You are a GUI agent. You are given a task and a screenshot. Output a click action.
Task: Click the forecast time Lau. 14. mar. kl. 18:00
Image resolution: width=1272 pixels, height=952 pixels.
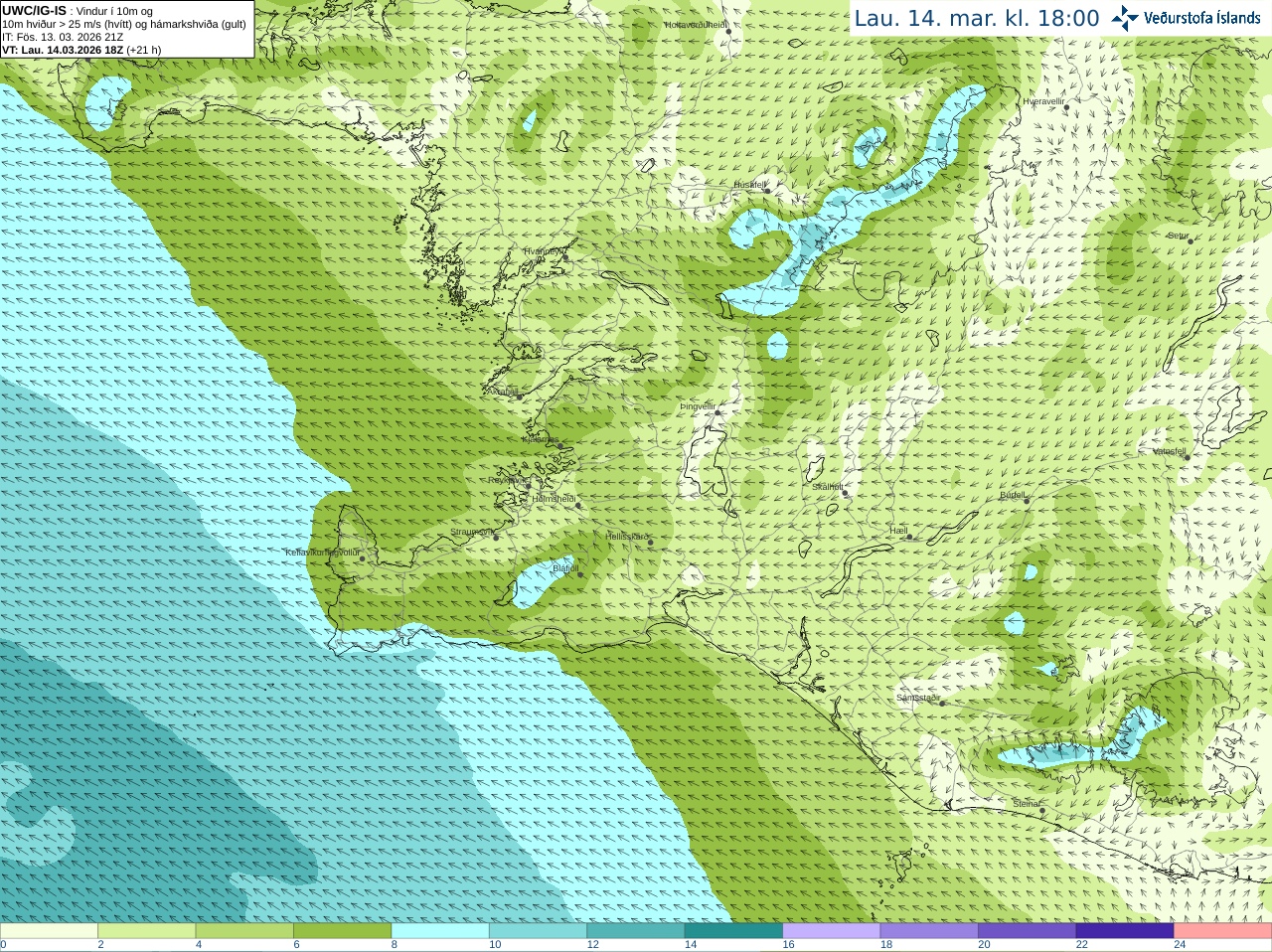(x=977, y=18)
